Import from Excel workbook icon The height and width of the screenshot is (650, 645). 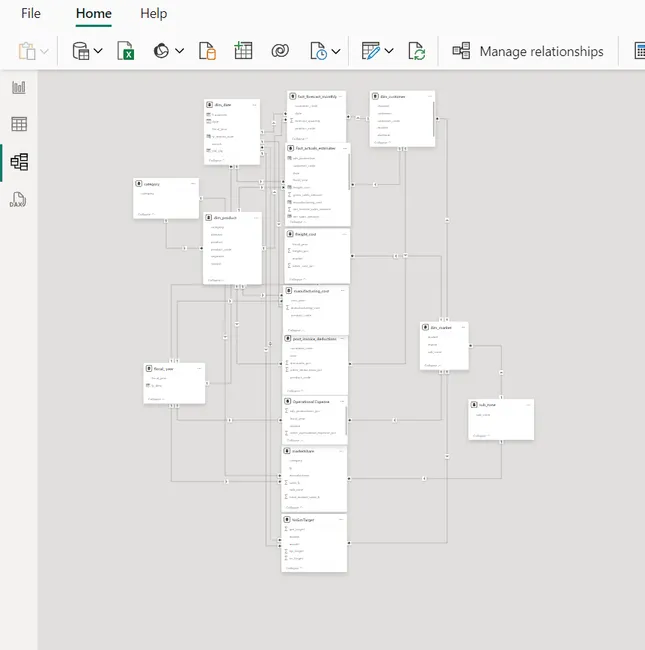(125, 51)
